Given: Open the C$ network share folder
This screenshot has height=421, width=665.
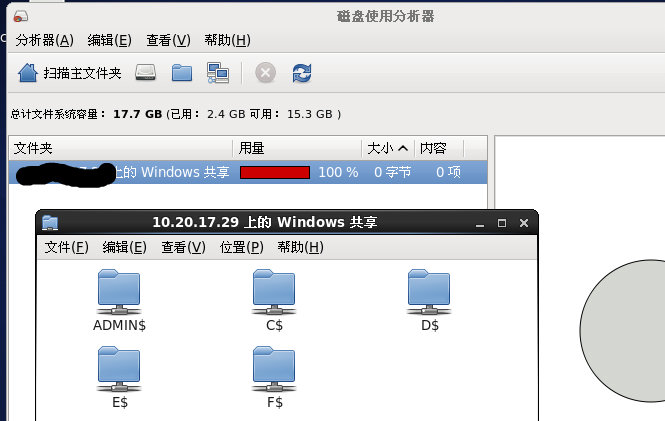Looking at the screenshot, I should (x=274, y=301).
